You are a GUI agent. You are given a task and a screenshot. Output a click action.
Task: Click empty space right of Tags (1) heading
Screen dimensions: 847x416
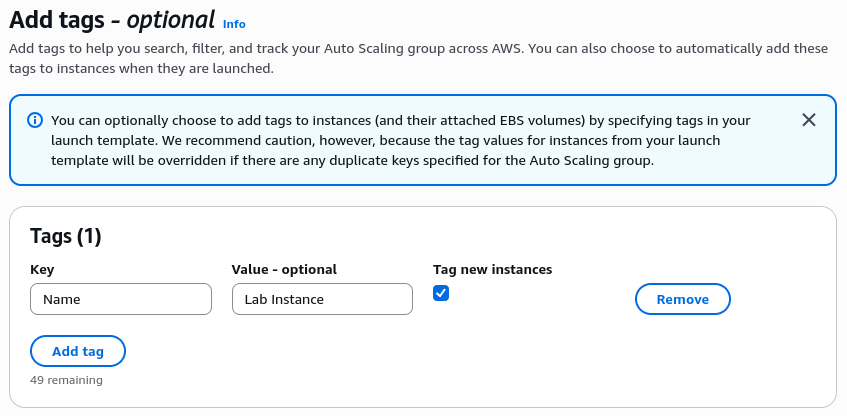tap(450, 236)
